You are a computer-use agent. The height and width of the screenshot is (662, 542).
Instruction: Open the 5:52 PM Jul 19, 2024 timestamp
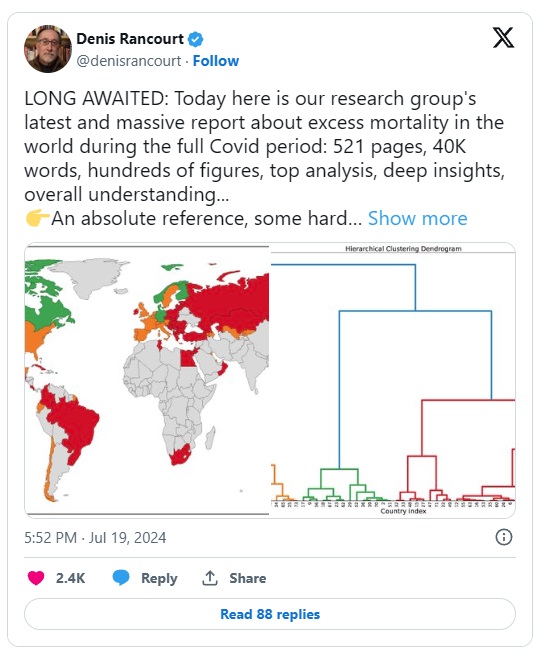coord(95,537)
